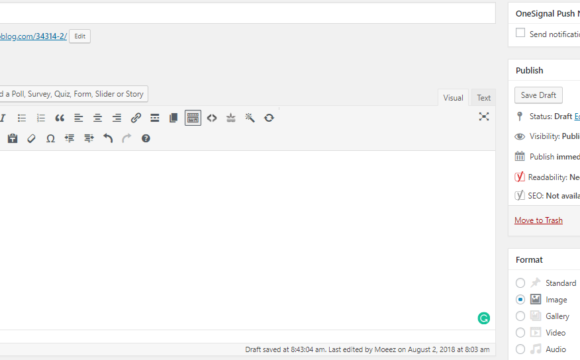Image resolution: width=580 pixels, height=360 pixels.
Task: Select the Standard post format
Action: pos(520,283)
